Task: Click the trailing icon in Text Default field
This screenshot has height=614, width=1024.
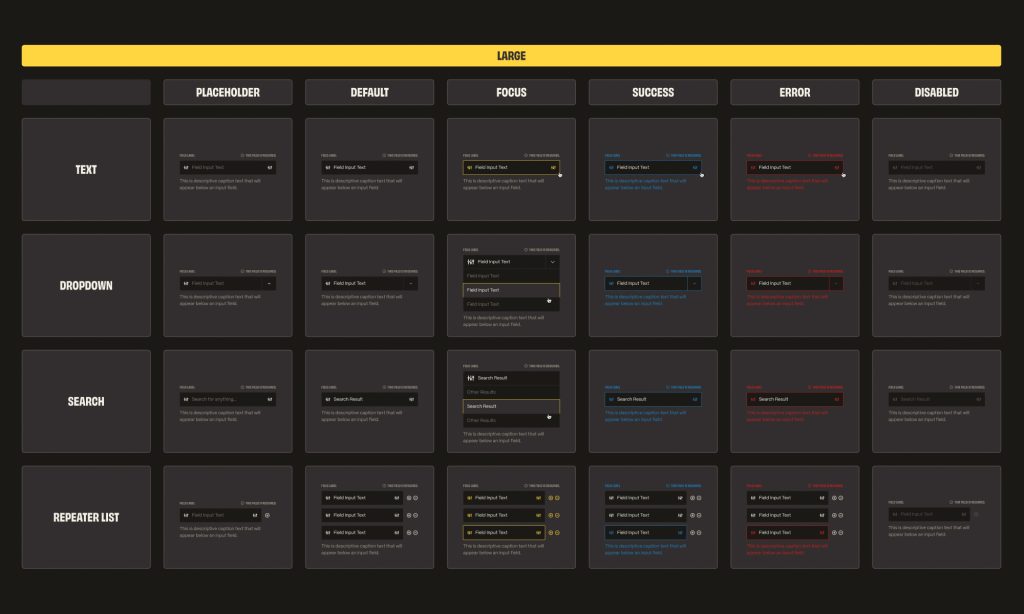Action: click(x=411, y=167)
